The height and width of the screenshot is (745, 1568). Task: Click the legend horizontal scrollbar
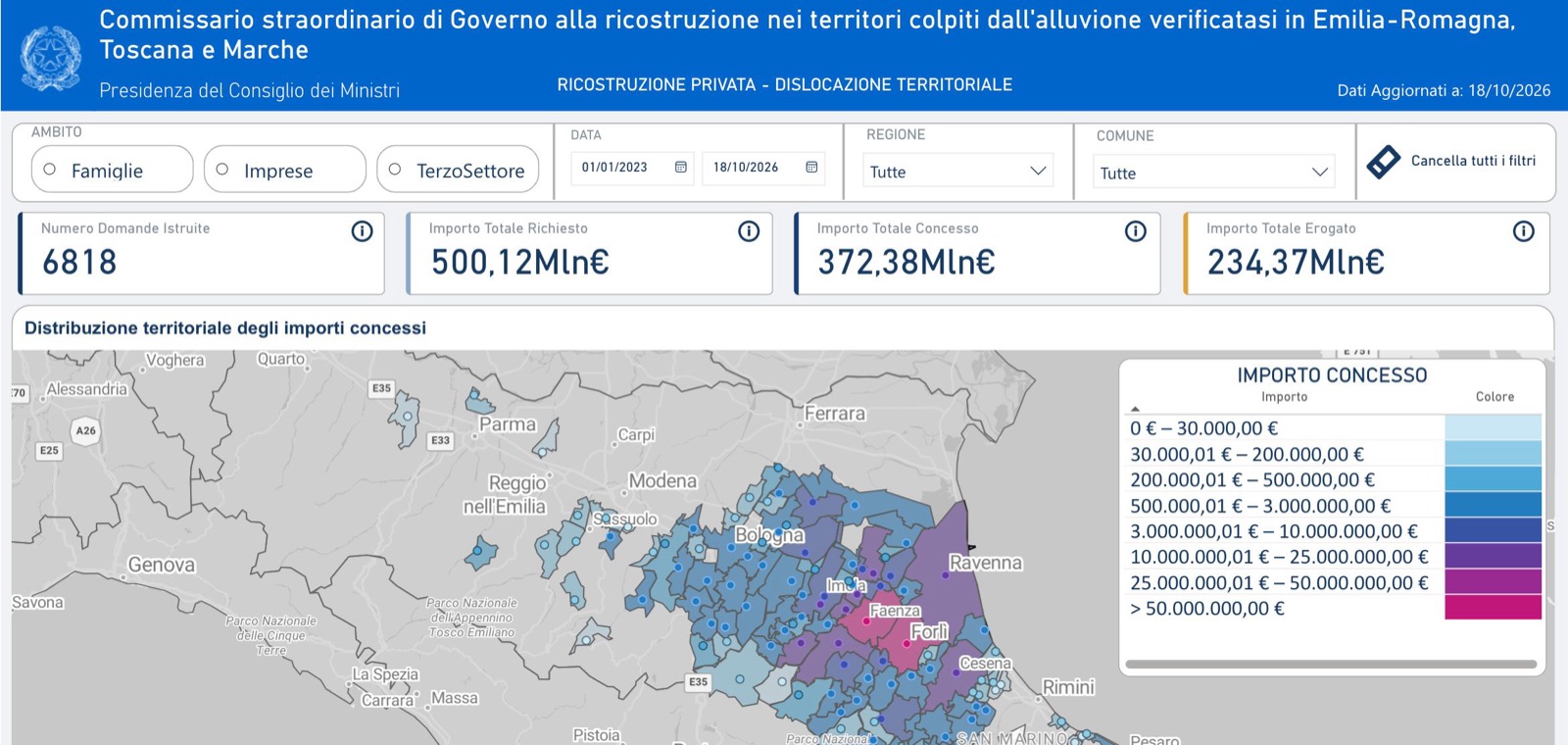1331,665
